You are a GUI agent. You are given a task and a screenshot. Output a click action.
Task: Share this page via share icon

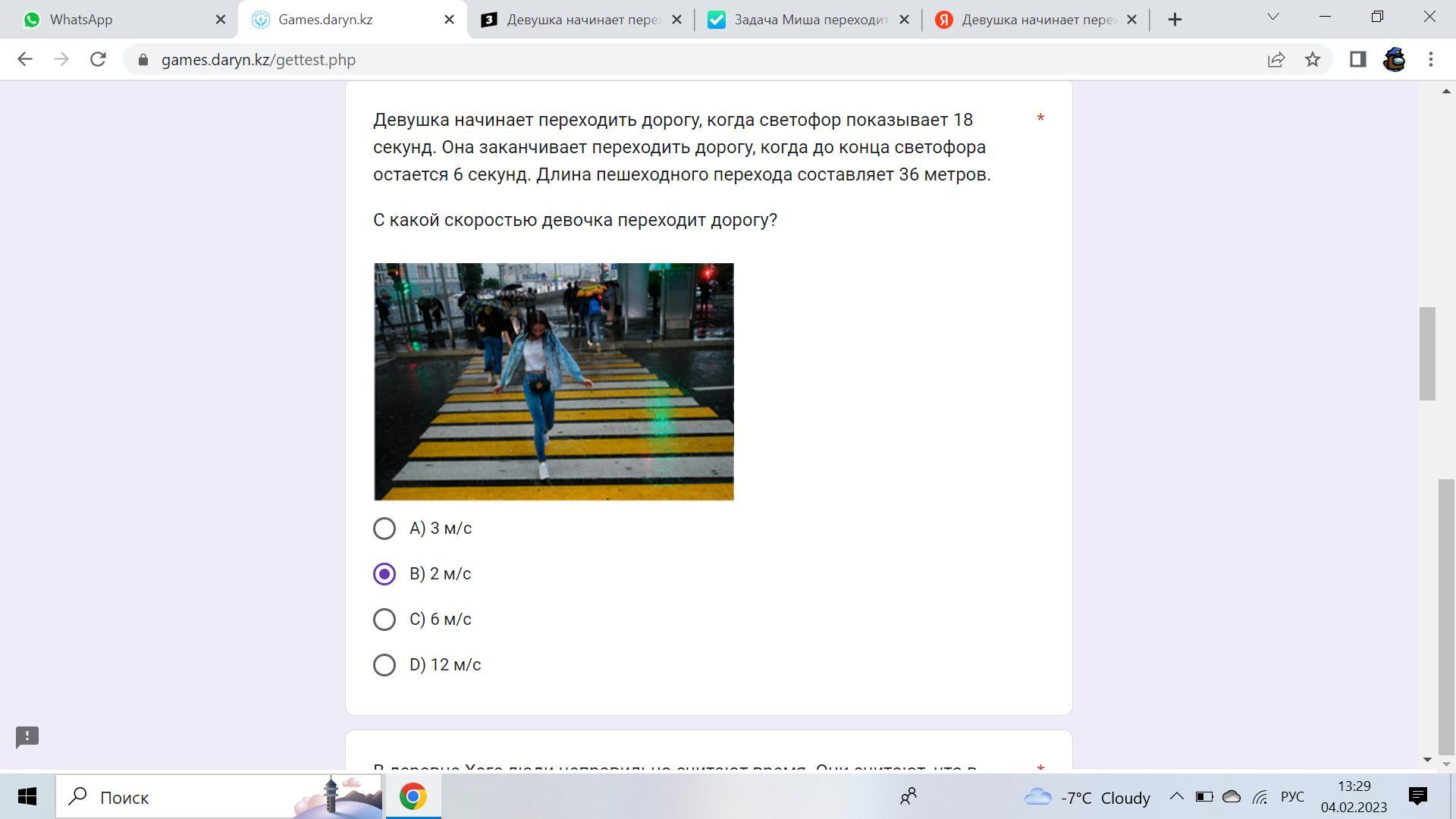point(1276,59)
